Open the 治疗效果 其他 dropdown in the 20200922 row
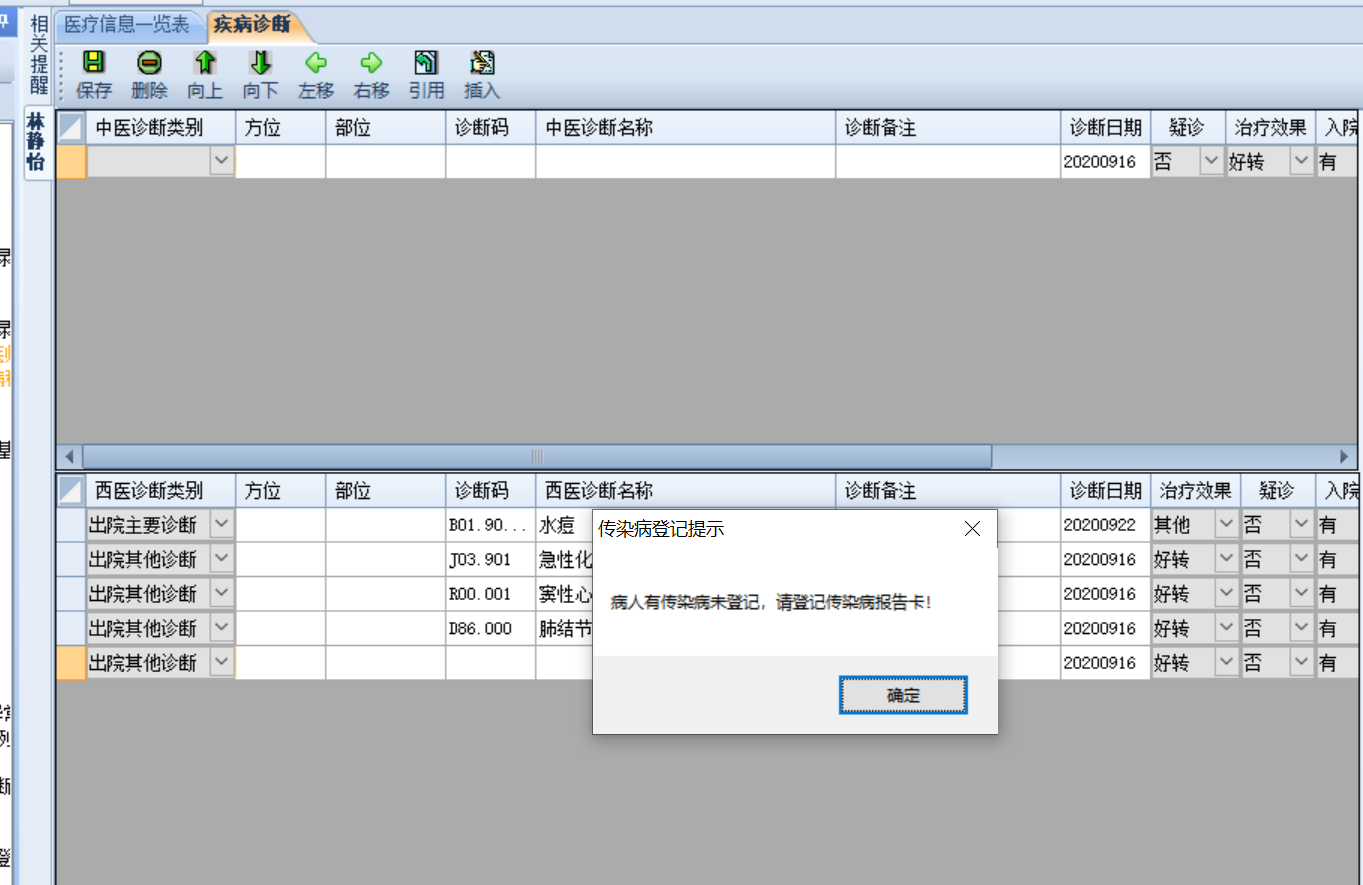The image size is (1363, 885). (1226, 524)
